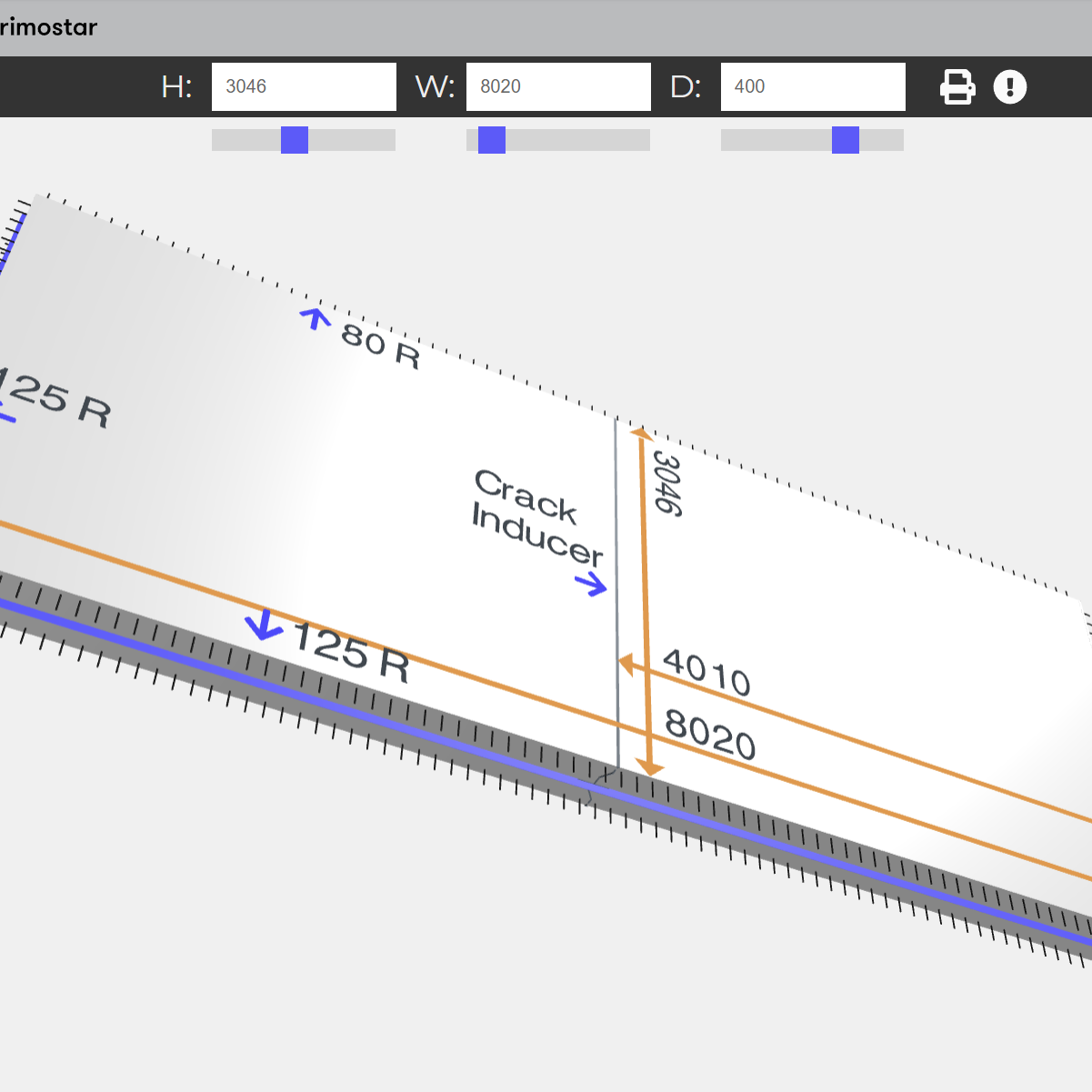Click the width slider handle
Image resolution: width=1092 pixels, height=1092 pixels.
[x=490, y=140]
